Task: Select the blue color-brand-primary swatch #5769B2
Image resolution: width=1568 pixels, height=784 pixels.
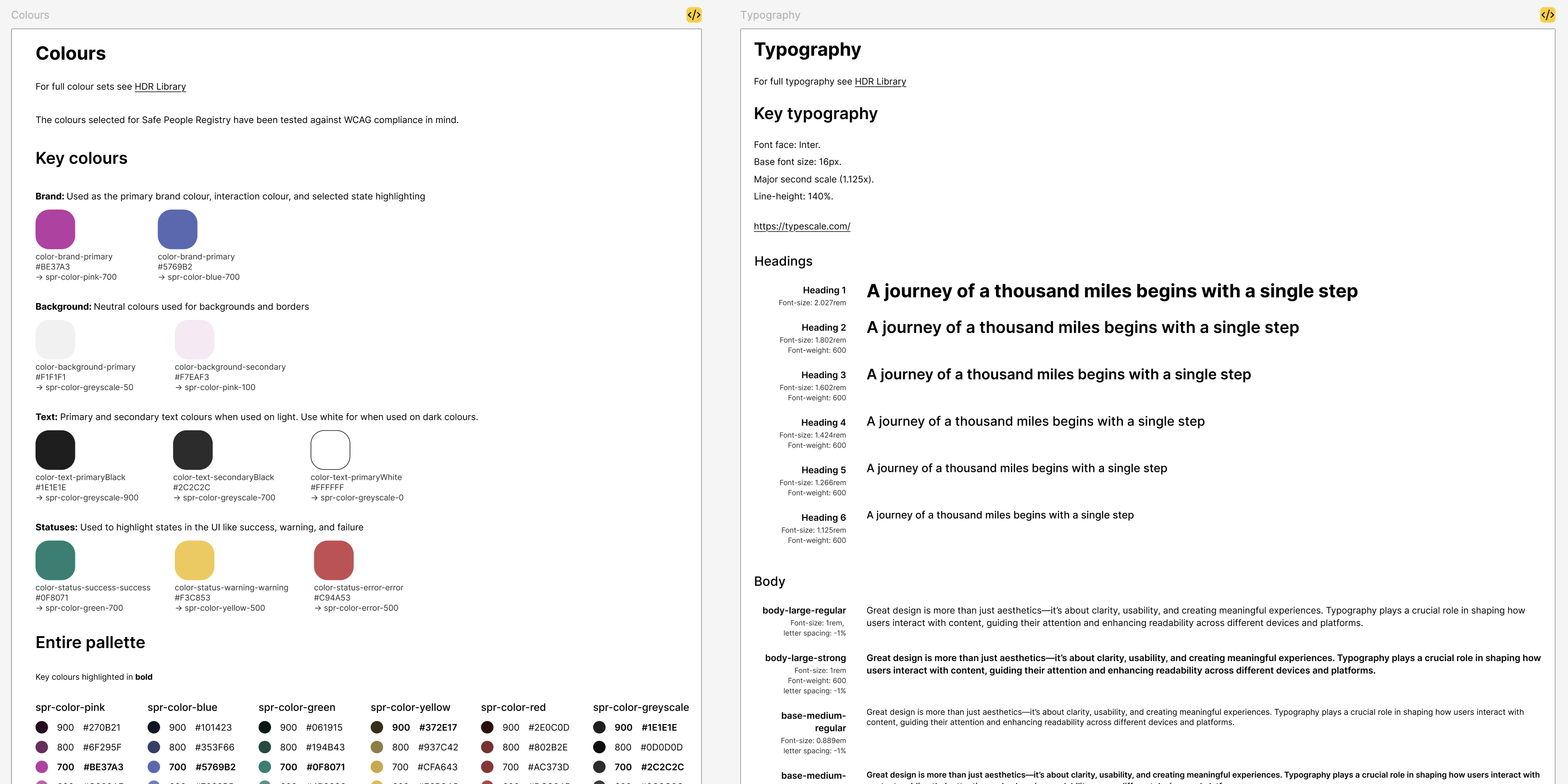Action: 178,229
